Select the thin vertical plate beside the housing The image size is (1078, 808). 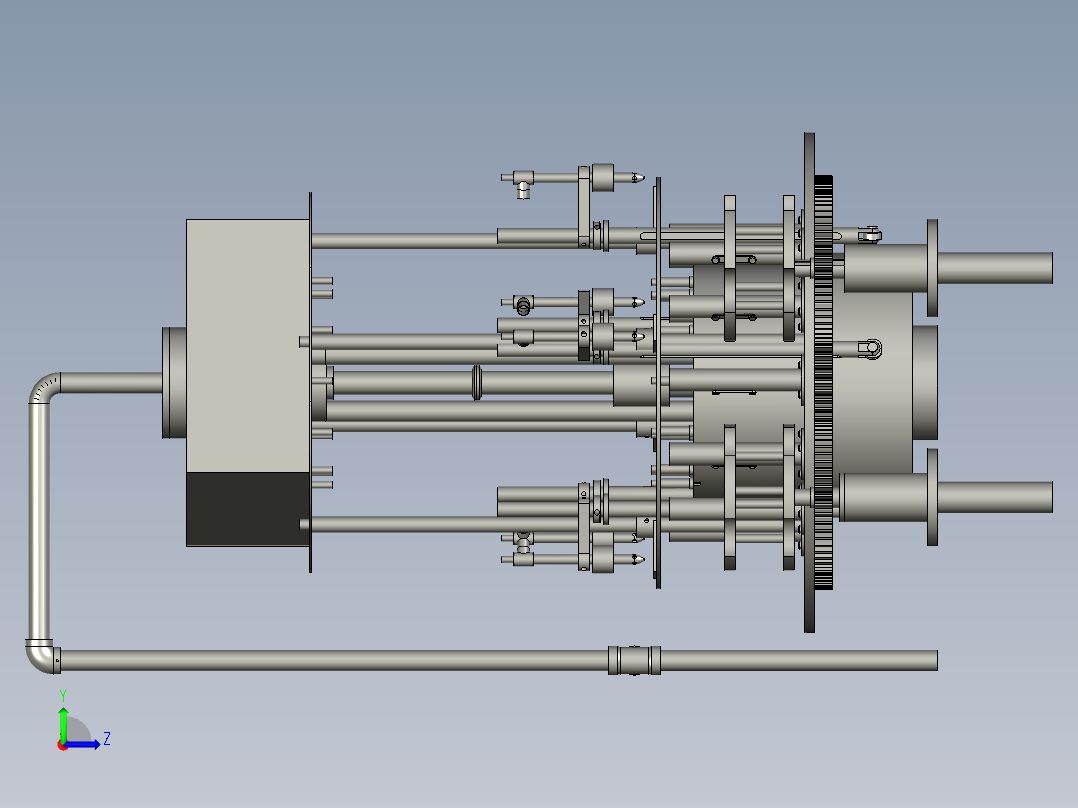click(x=311, y=382)
